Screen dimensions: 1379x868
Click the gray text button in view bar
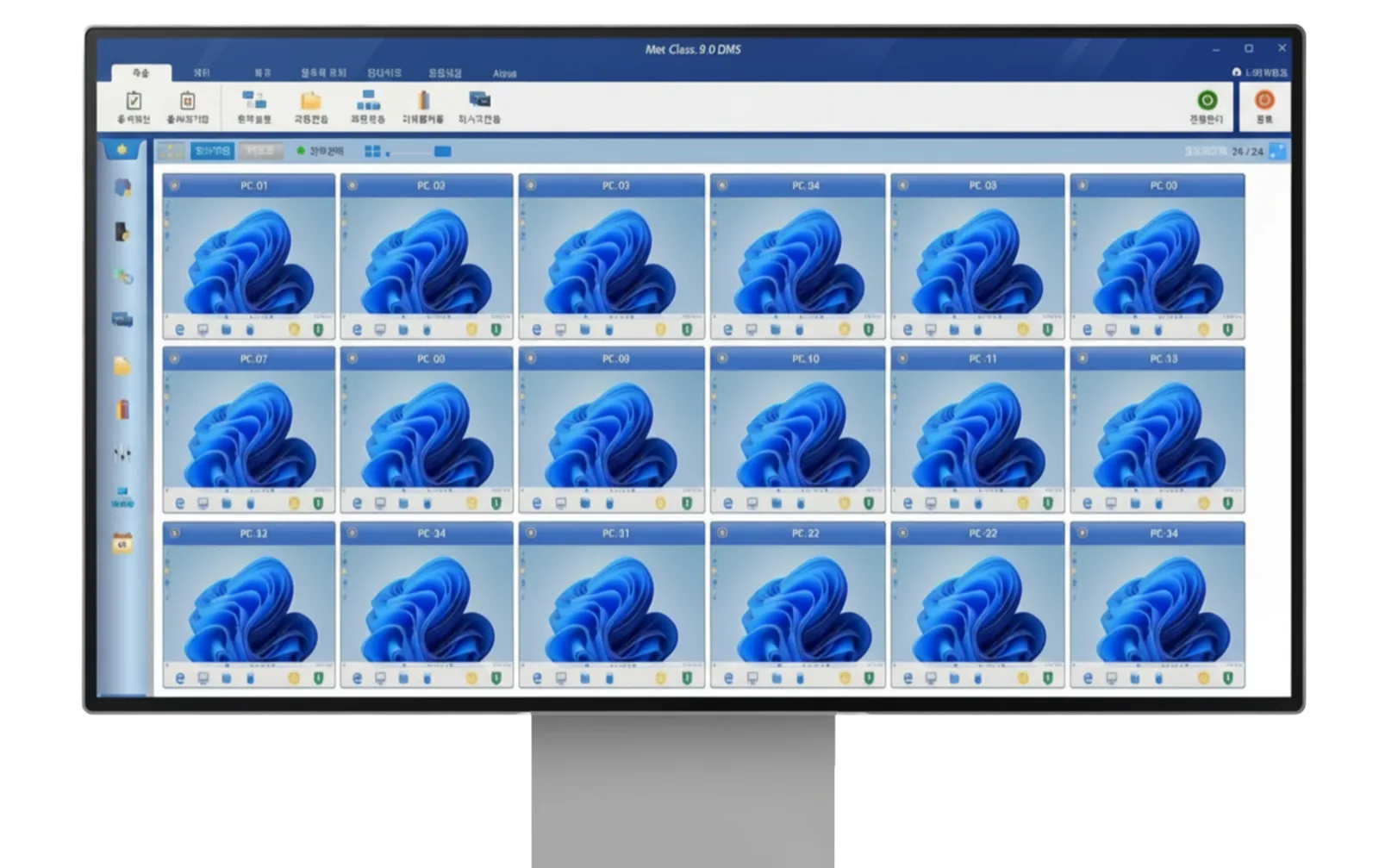click(x=260, y=152)
